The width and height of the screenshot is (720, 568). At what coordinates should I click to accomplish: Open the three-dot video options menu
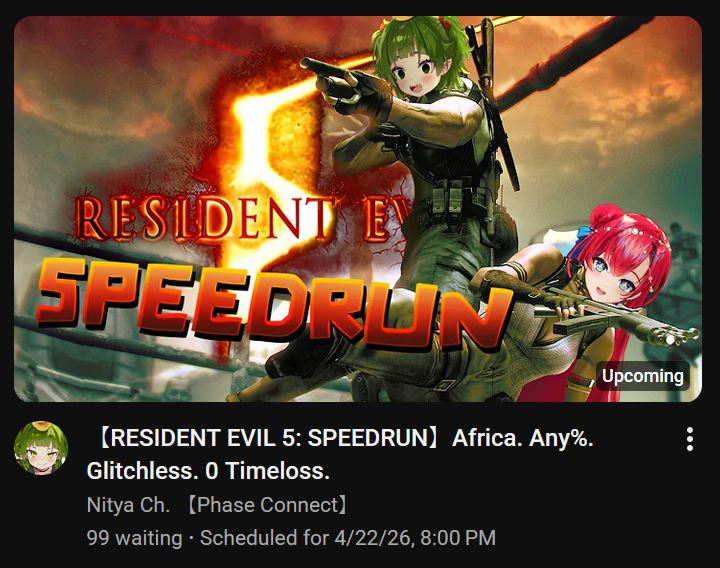[x=689, y=439]
